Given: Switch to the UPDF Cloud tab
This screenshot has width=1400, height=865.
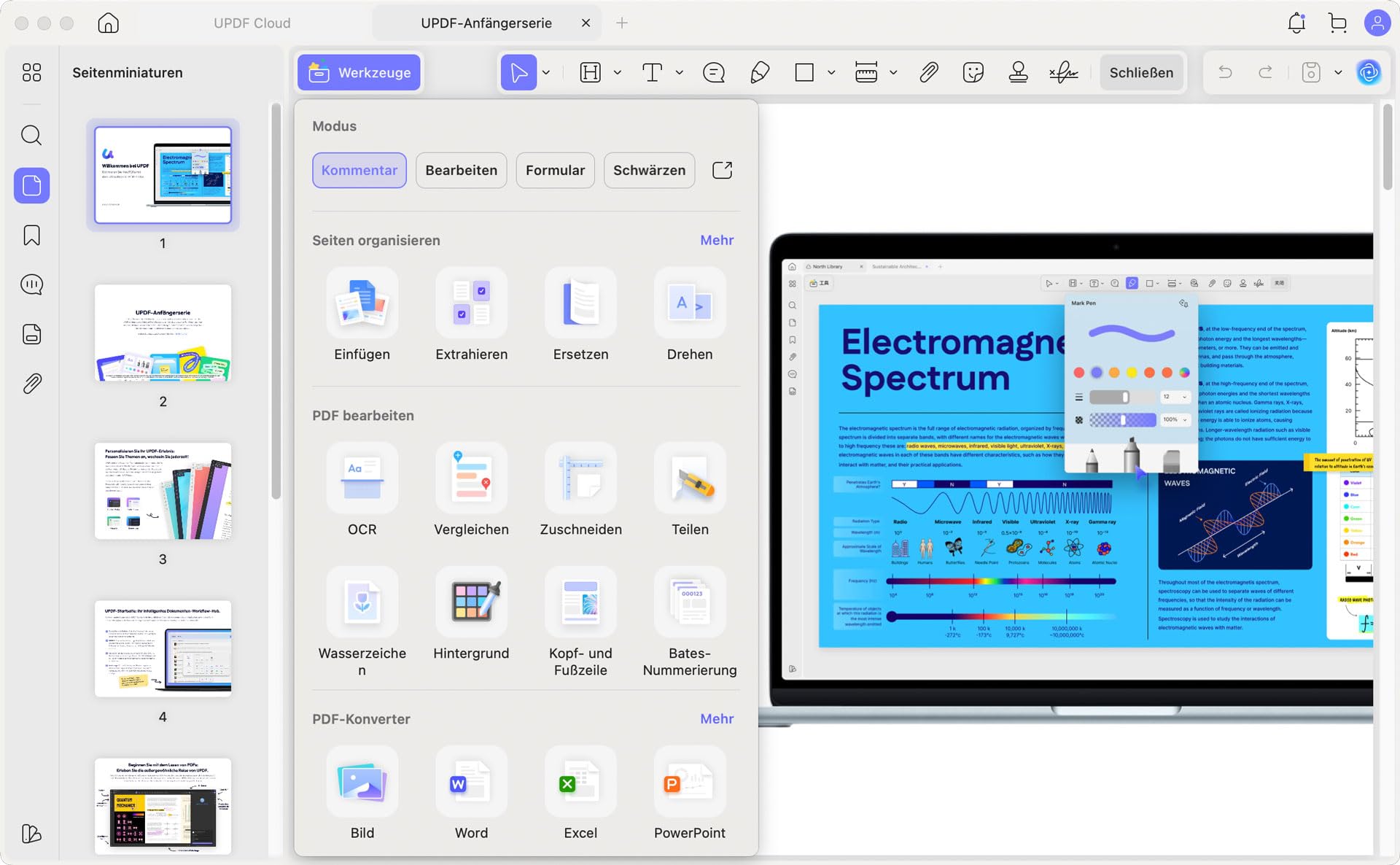Looking at the screenshot, I should [x=252, y=23].
